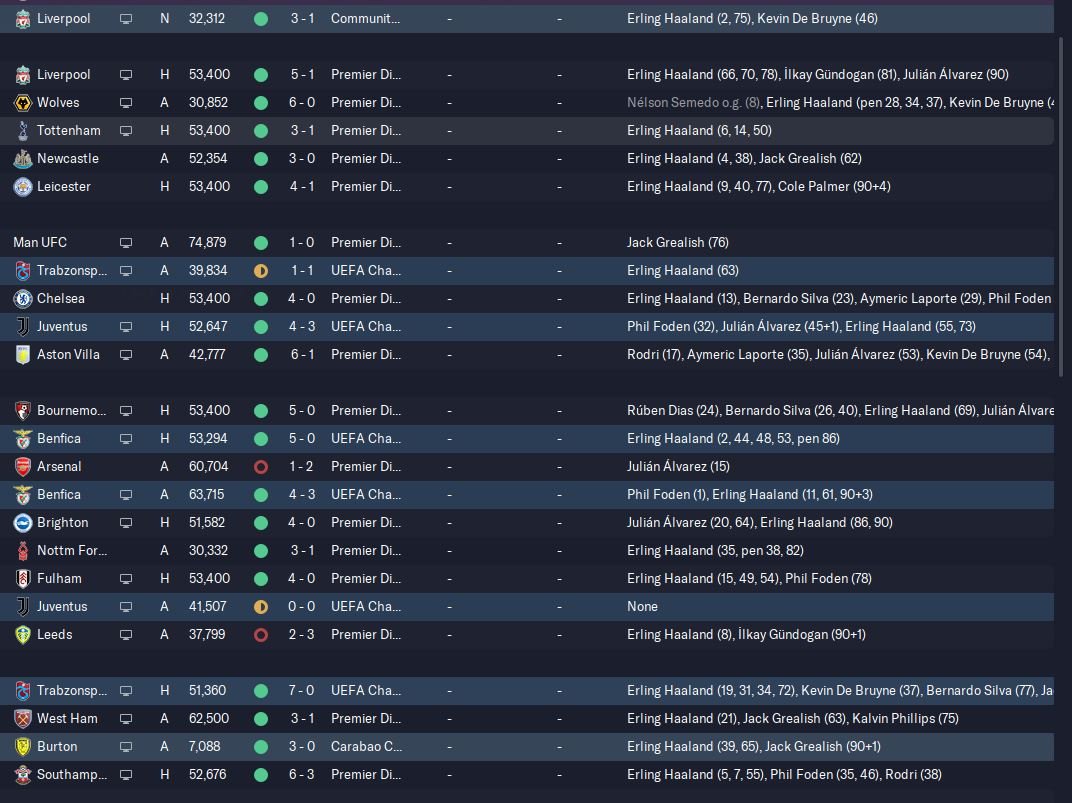Click the Wolves club badge
Viewport: 1072px width, 803px height.
pos(23,103)
